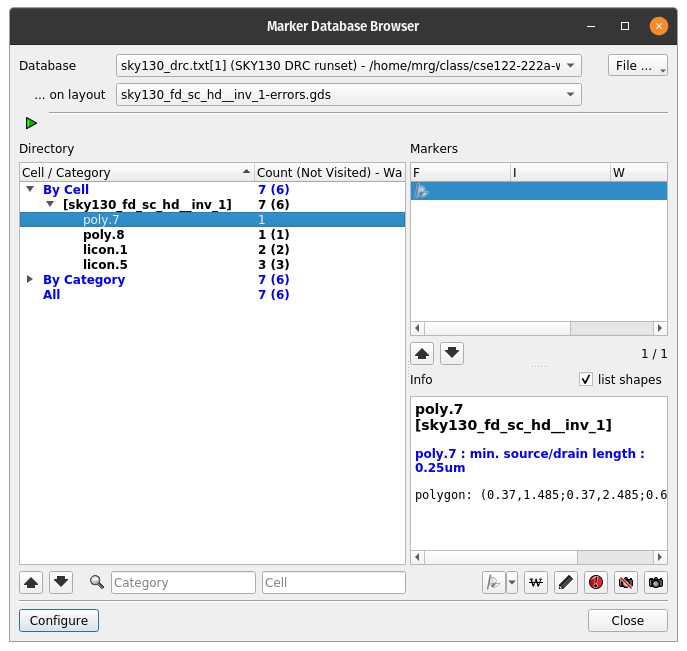Remove snapshot with the crossed-out camera icon
The height and width of the screenshot is (651, 687).
pos(626,583)
